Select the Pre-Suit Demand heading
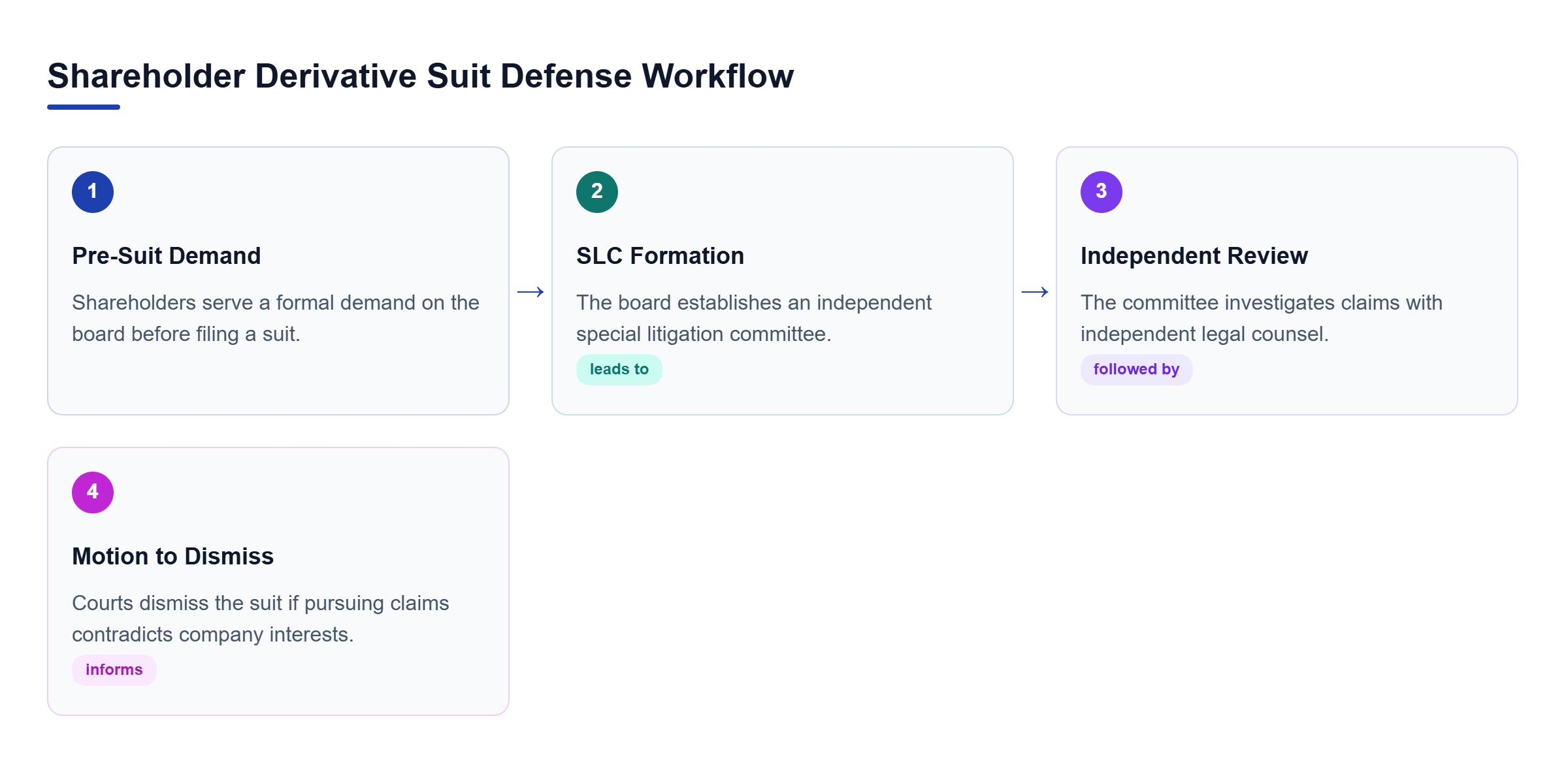Image resolution: width=1568 pixels, height=763 pixels. pyautogui.click(x=167, y=256)
